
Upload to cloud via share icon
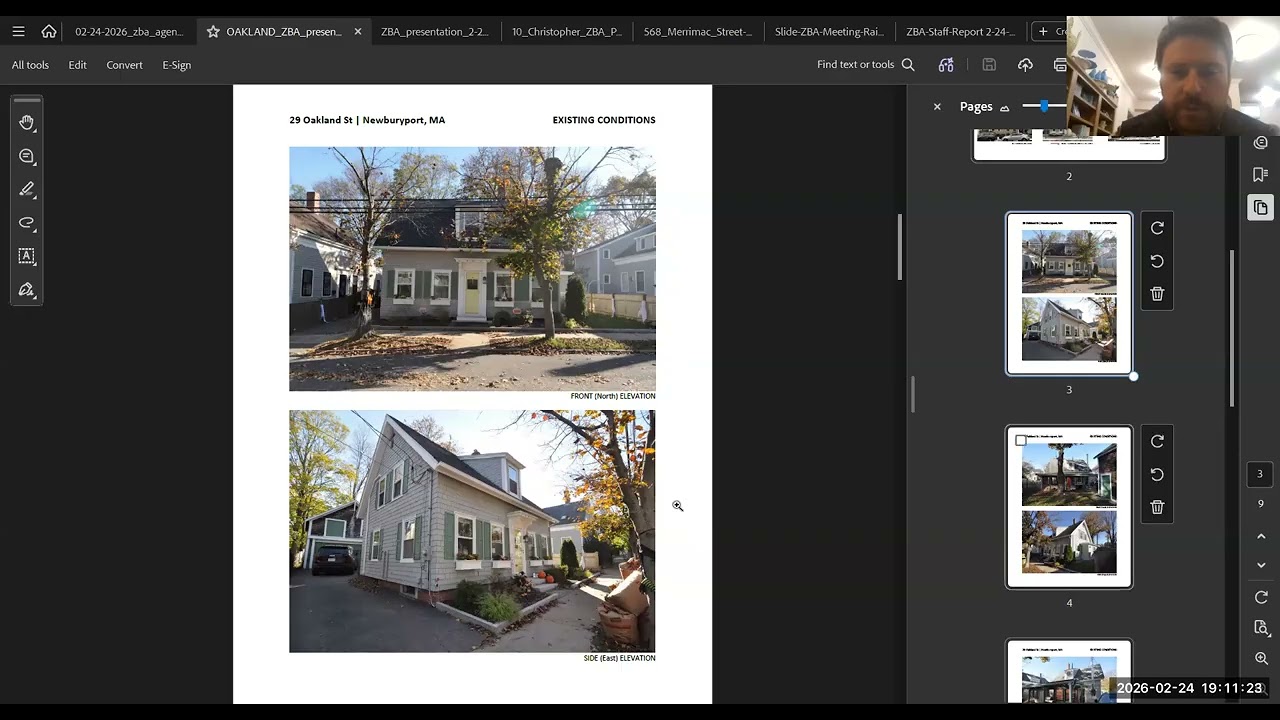coord(1025,64)
